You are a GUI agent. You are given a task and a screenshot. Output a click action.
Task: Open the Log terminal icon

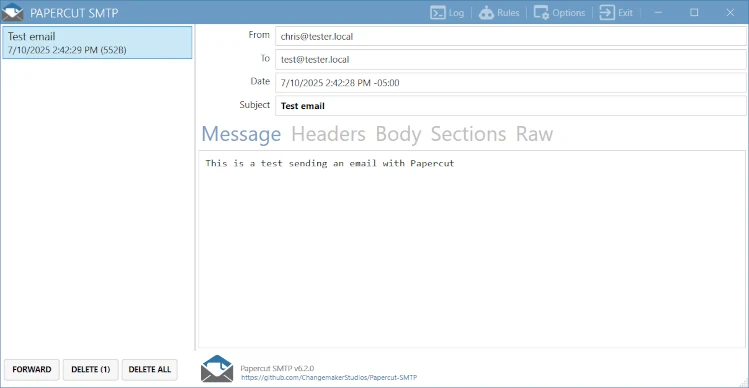(438, 13)
